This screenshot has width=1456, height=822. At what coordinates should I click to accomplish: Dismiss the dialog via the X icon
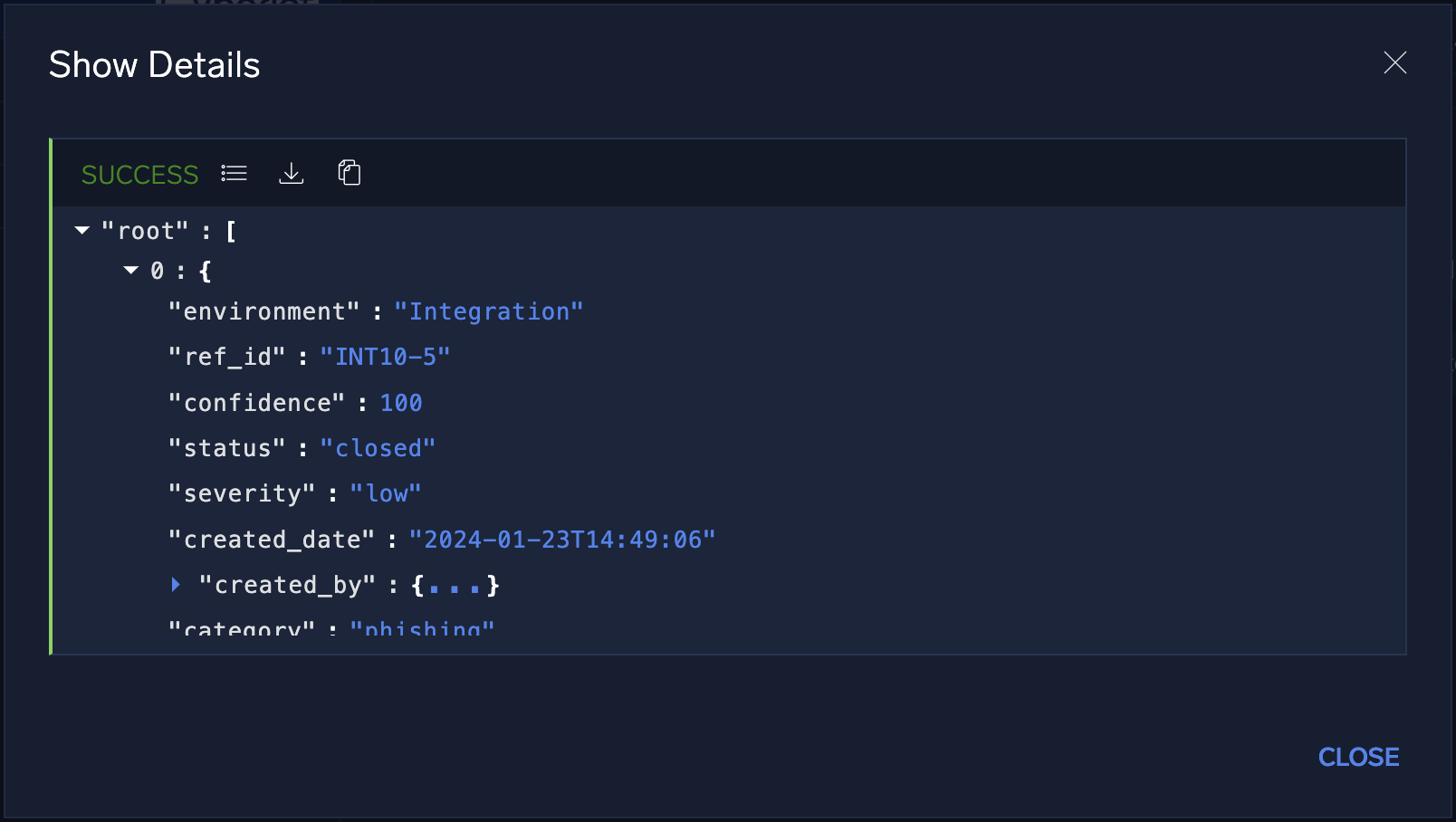[x=1394, y=63]
